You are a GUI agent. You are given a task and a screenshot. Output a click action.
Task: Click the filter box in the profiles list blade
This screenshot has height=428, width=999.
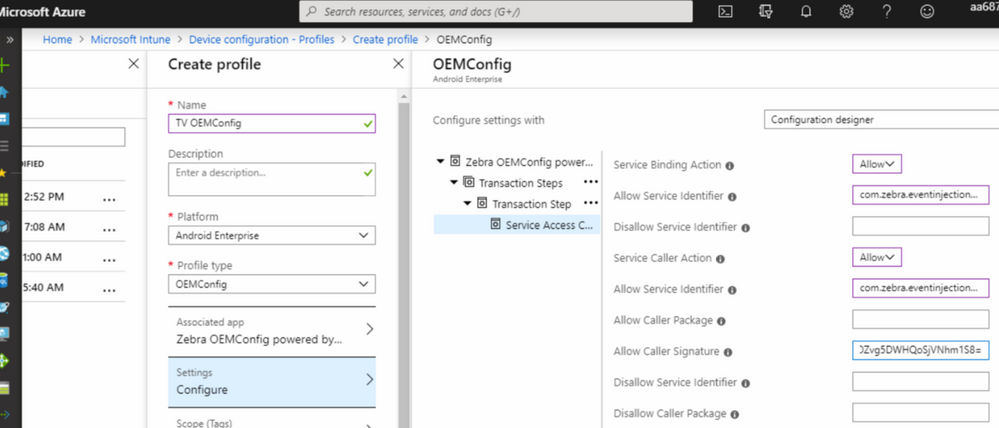[74, 137]
